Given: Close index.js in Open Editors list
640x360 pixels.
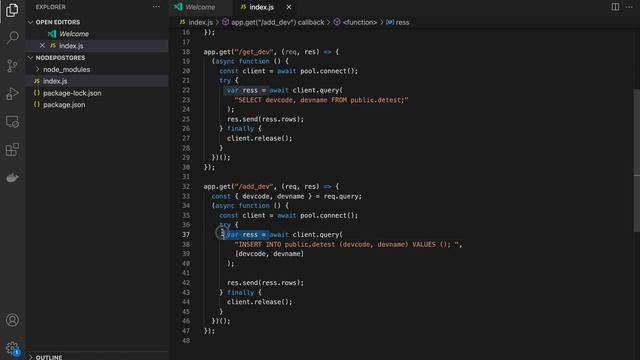Looking at the screenshot, I should pos(42,45).
